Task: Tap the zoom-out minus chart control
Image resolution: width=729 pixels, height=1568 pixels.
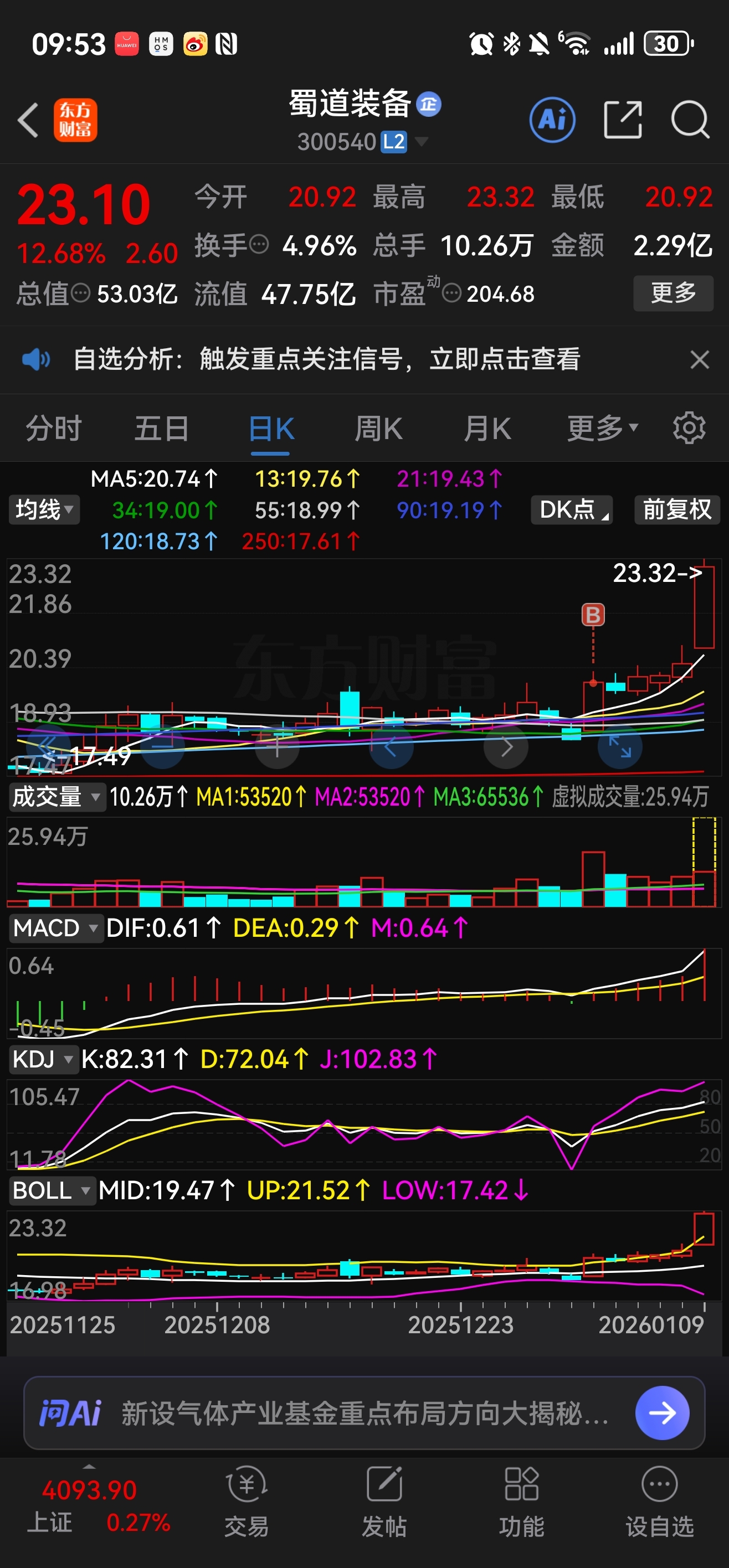Action: 162,746
